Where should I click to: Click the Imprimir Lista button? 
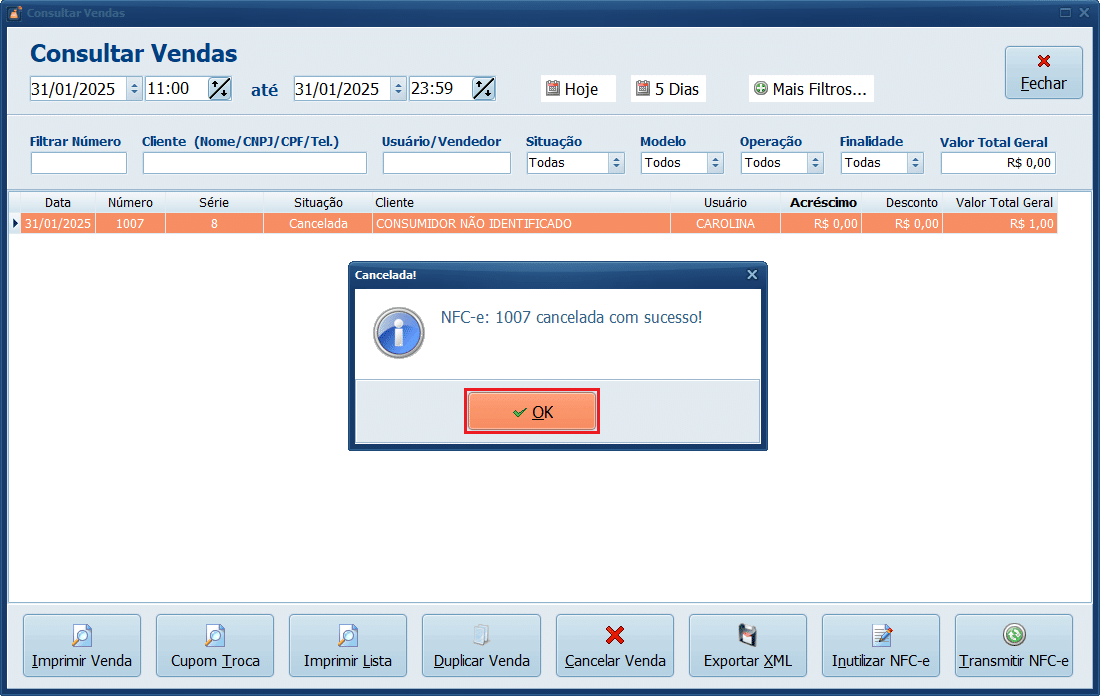(x=348, y=645)
